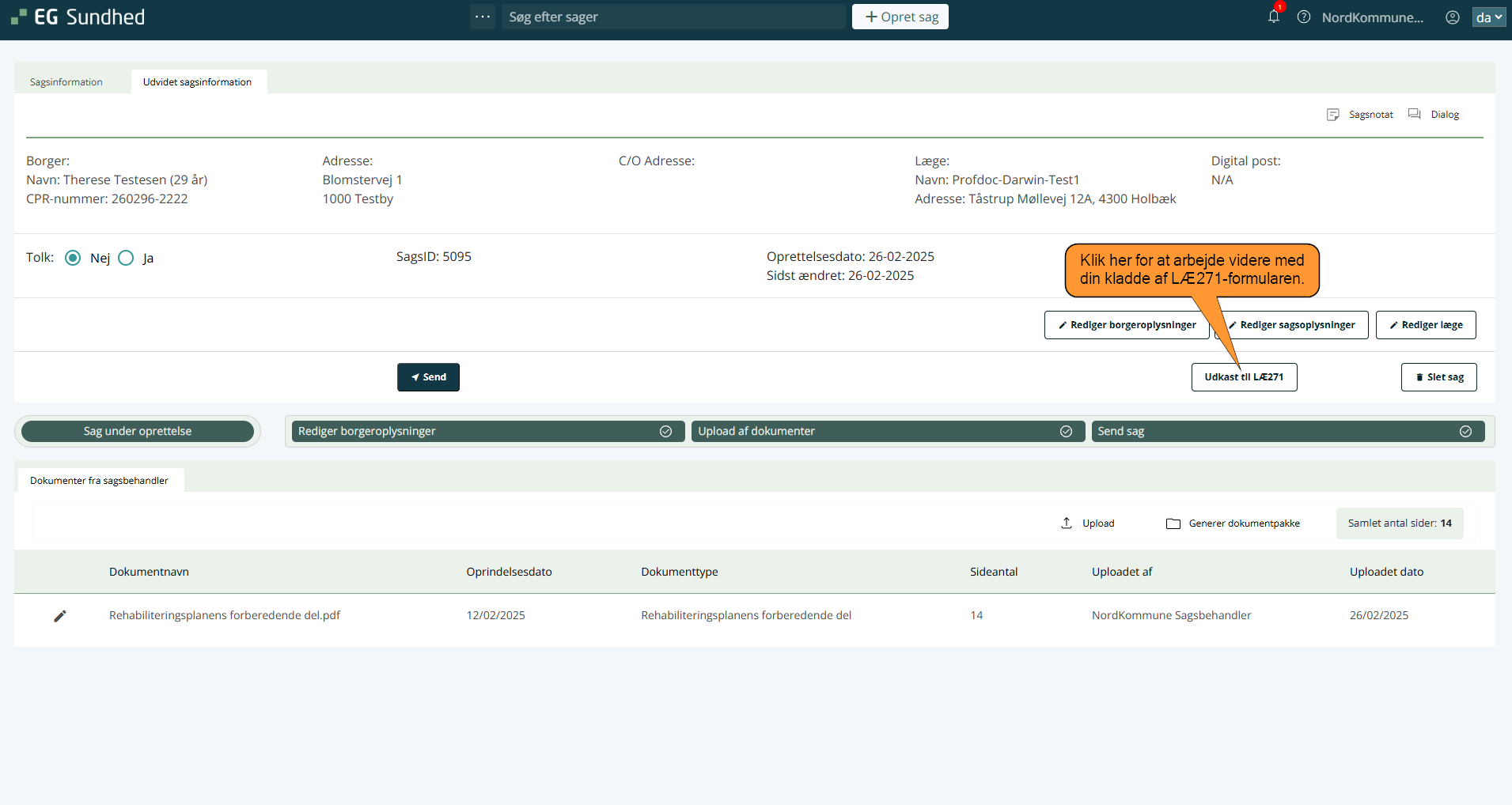Select the Nej radio button for Tolk
The width and height of the screenshot is (1512, 805).
(73, 258)
